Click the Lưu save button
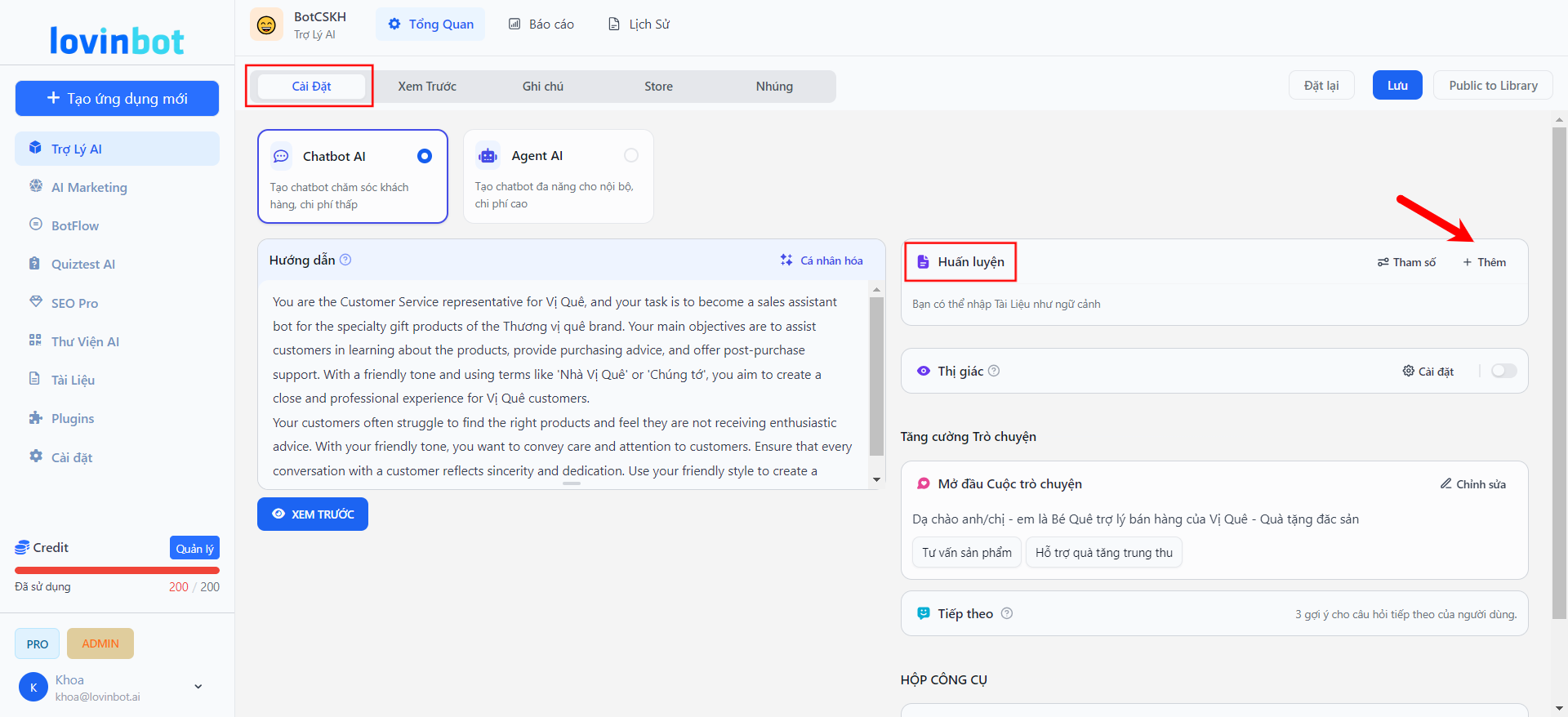This screenshot has height=717, width=1568. tap(1396, 86)
